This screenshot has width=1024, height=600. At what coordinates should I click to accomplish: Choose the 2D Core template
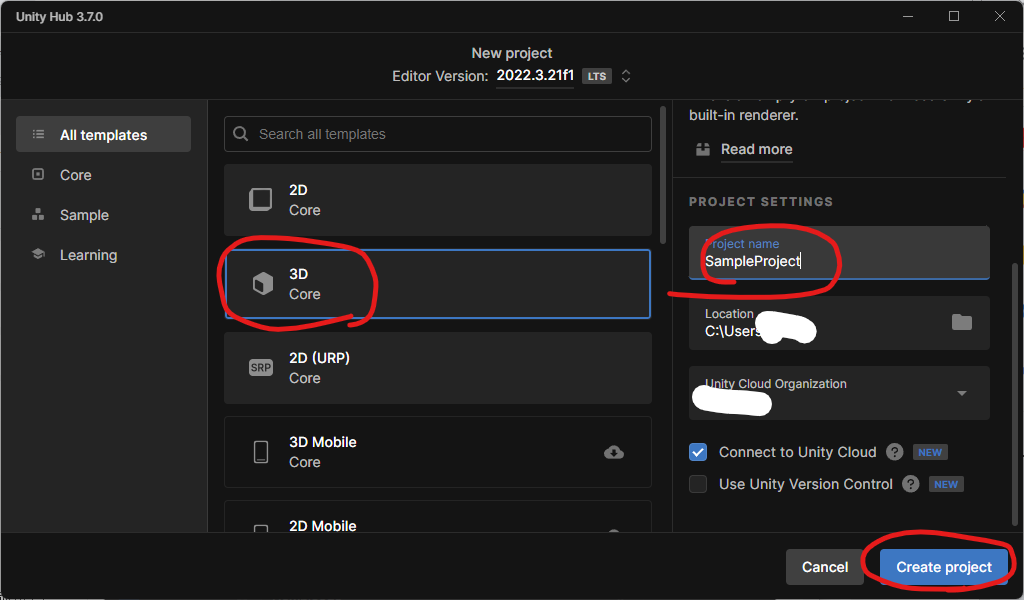click(x=438, y=200)
